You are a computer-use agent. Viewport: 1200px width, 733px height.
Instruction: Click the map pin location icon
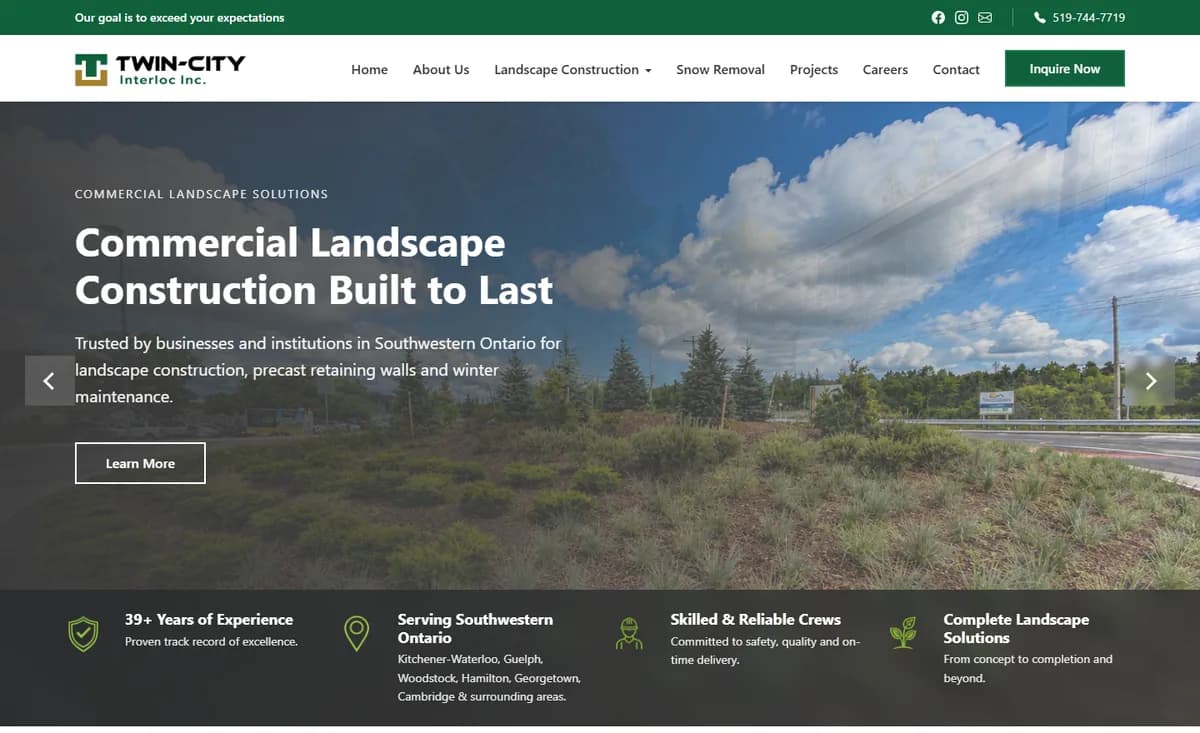pyautogui.click(x=356, y=634)
